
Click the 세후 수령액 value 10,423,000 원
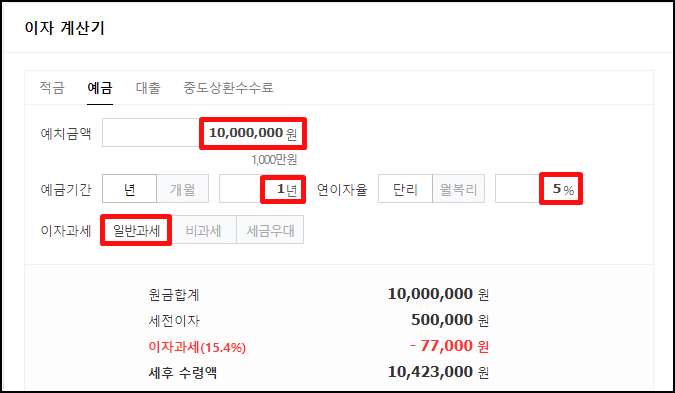point(438,371)
